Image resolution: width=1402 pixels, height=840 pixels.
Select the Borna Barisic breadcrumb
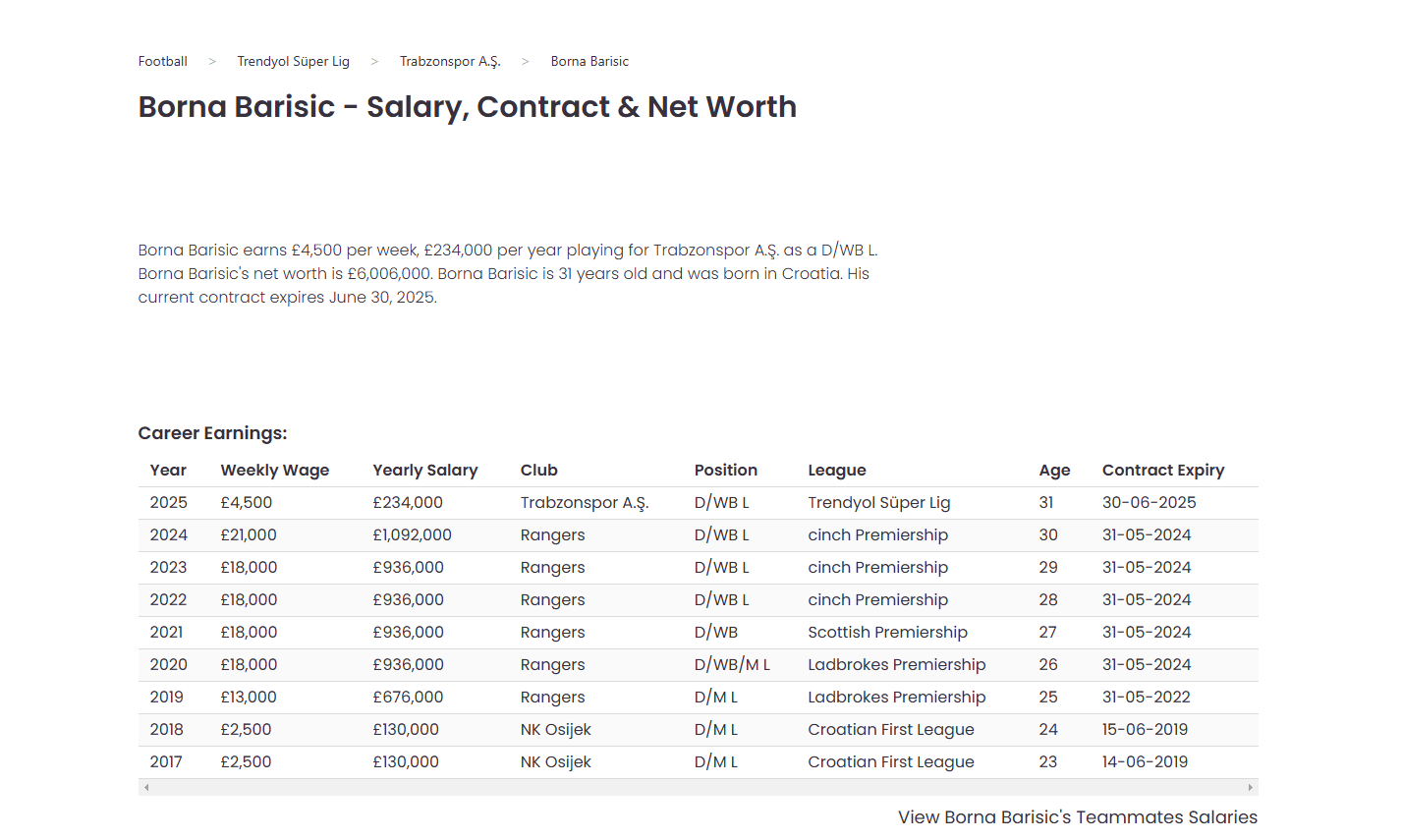pos(589,61)
